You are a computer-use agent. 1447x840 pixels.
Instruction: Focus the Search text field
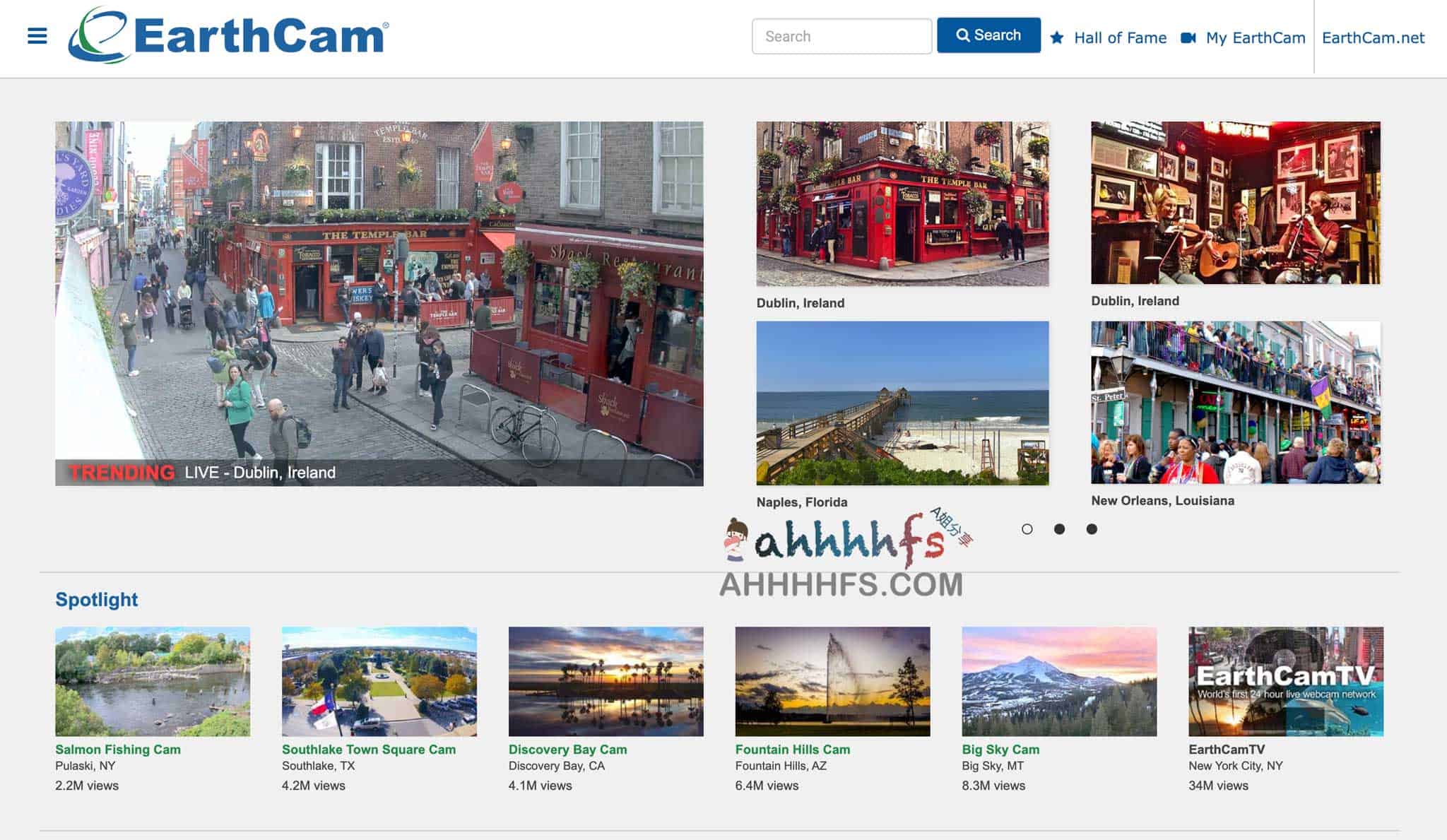click(x=841, y=36)
